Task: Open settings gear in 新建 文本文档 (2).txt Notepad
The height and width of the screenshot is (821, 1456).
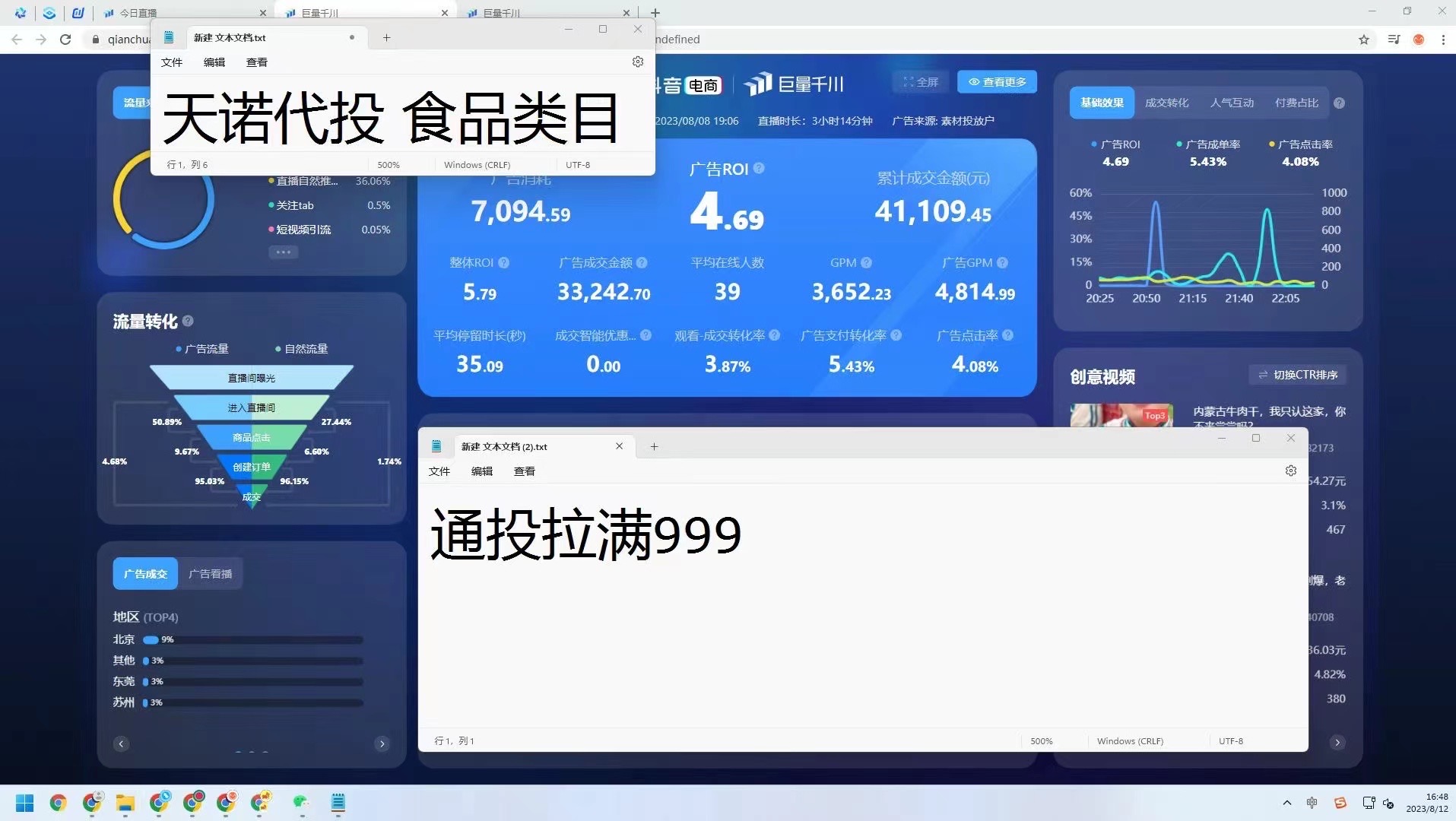Action: point(1290,471)
